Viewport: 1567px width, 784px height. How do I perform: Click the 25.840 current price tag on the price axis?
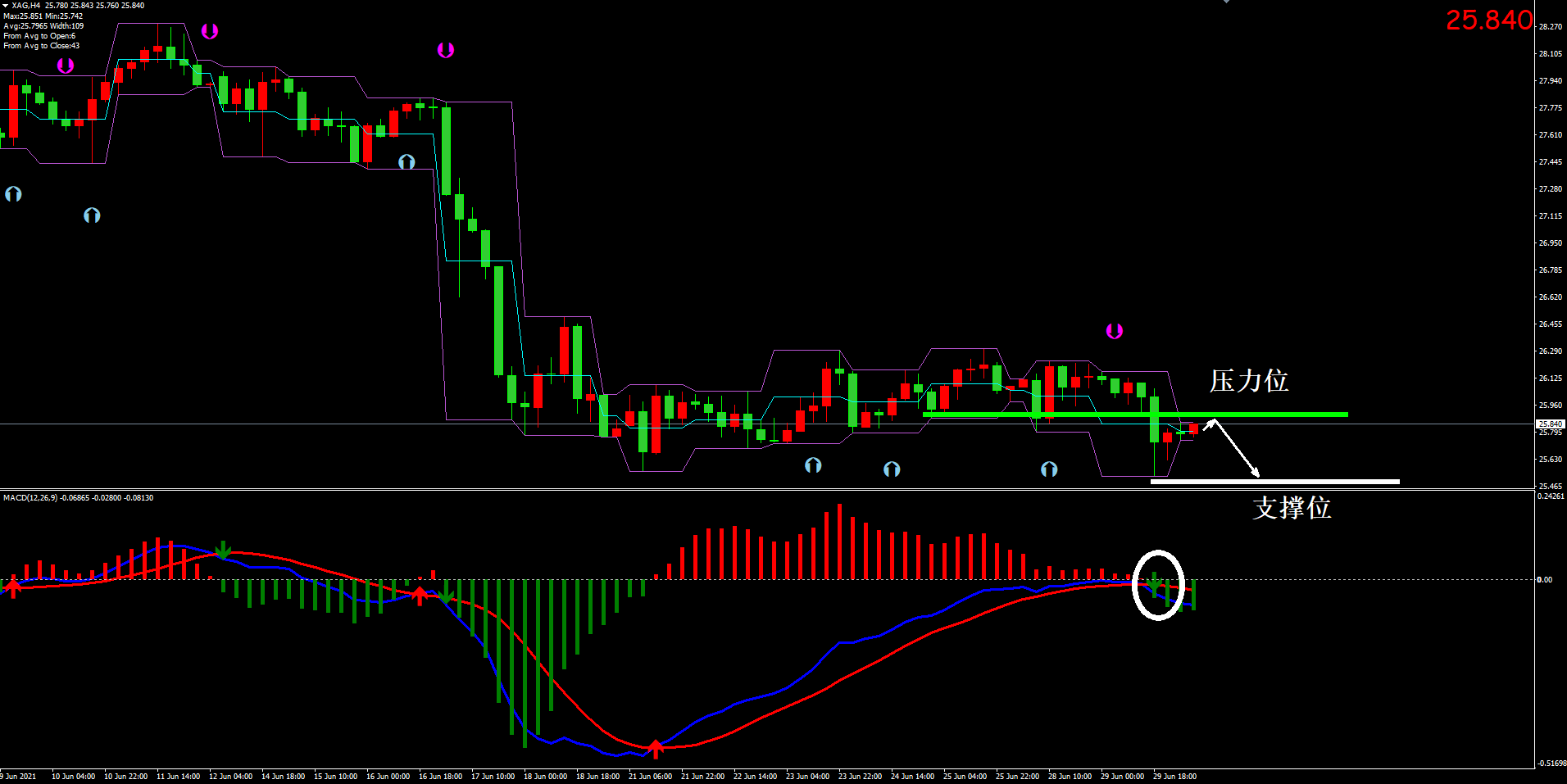(1550, 424)
